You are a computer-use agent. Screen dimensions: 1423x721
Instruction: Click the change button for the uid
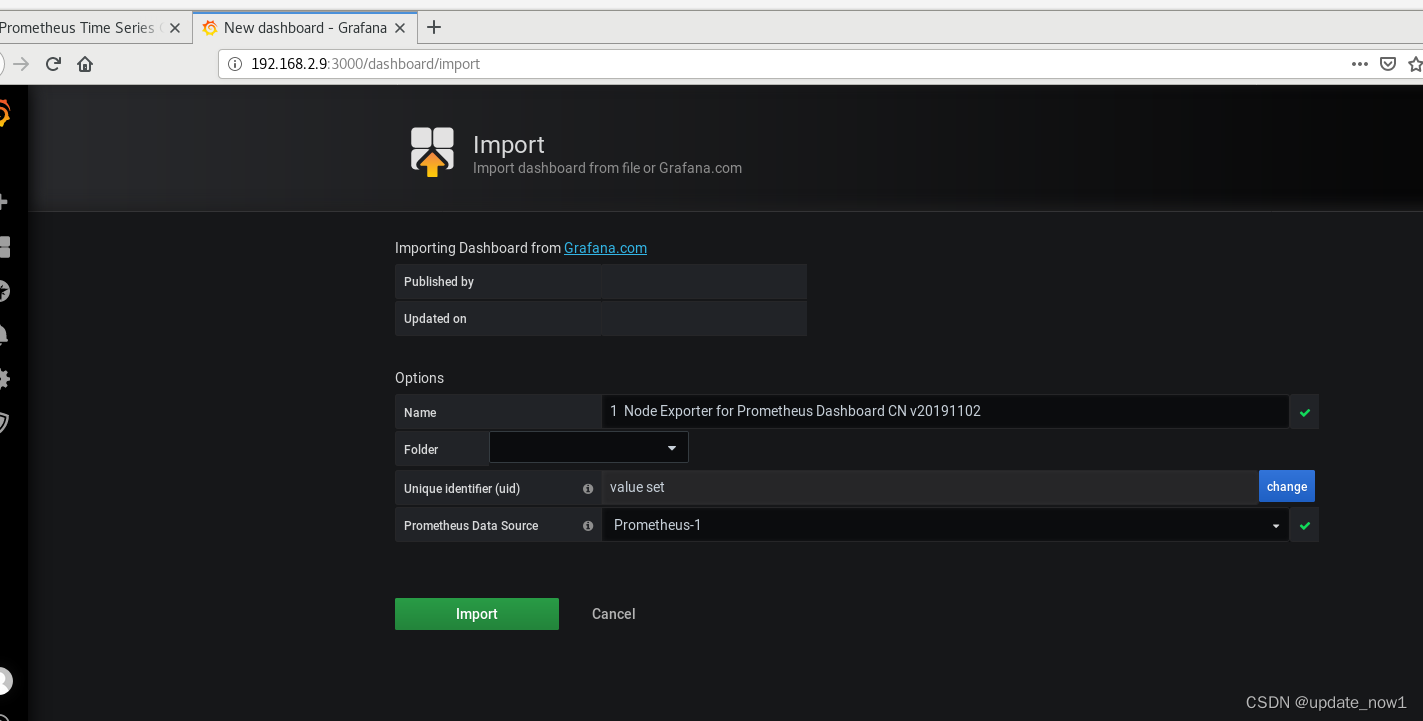[1287, 486]
